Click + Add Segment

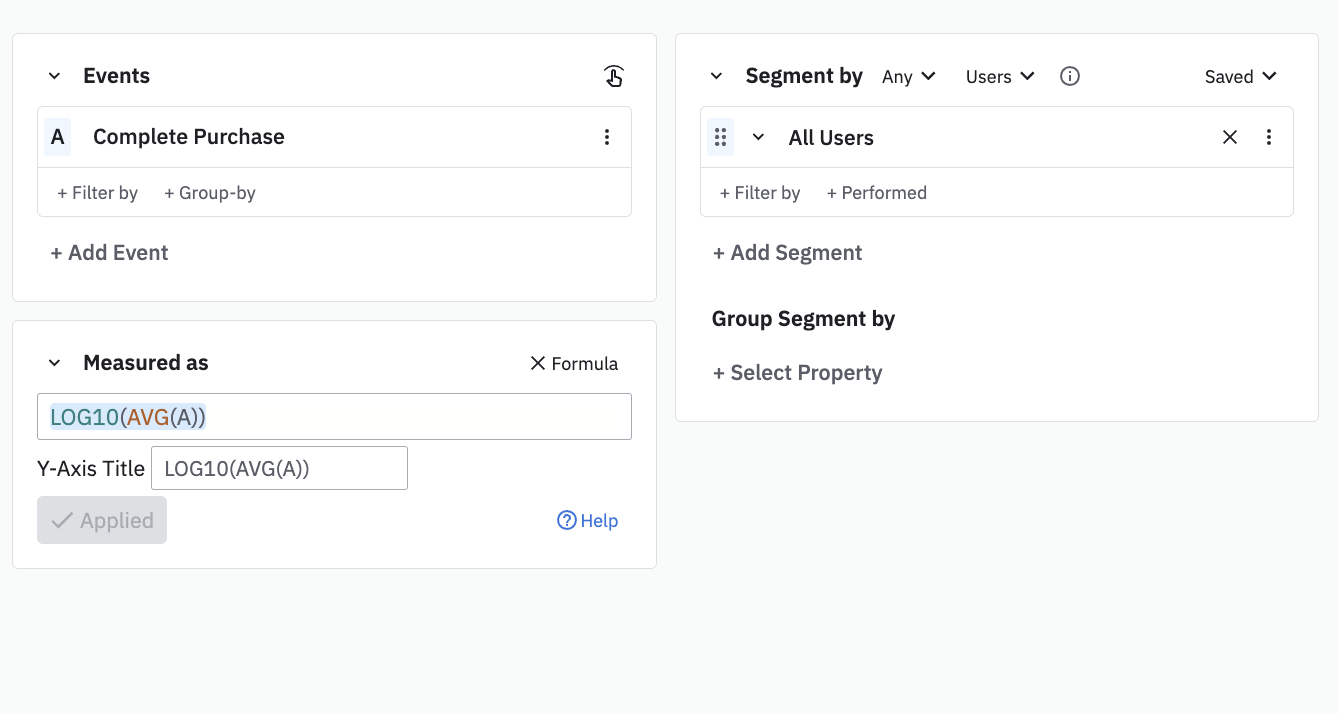click(x=787, y=253)
